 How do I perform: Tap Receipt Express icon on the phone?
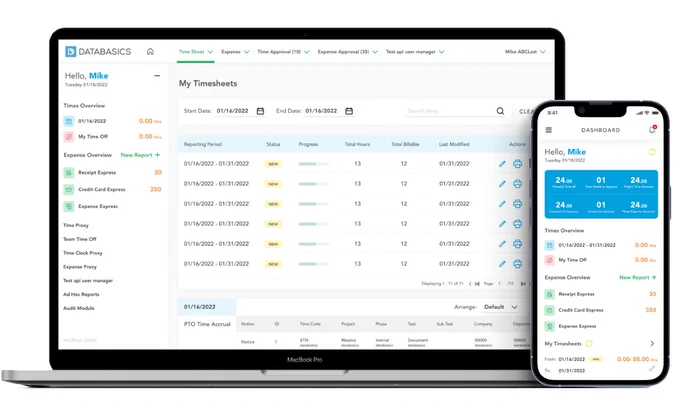pos(549,294)
